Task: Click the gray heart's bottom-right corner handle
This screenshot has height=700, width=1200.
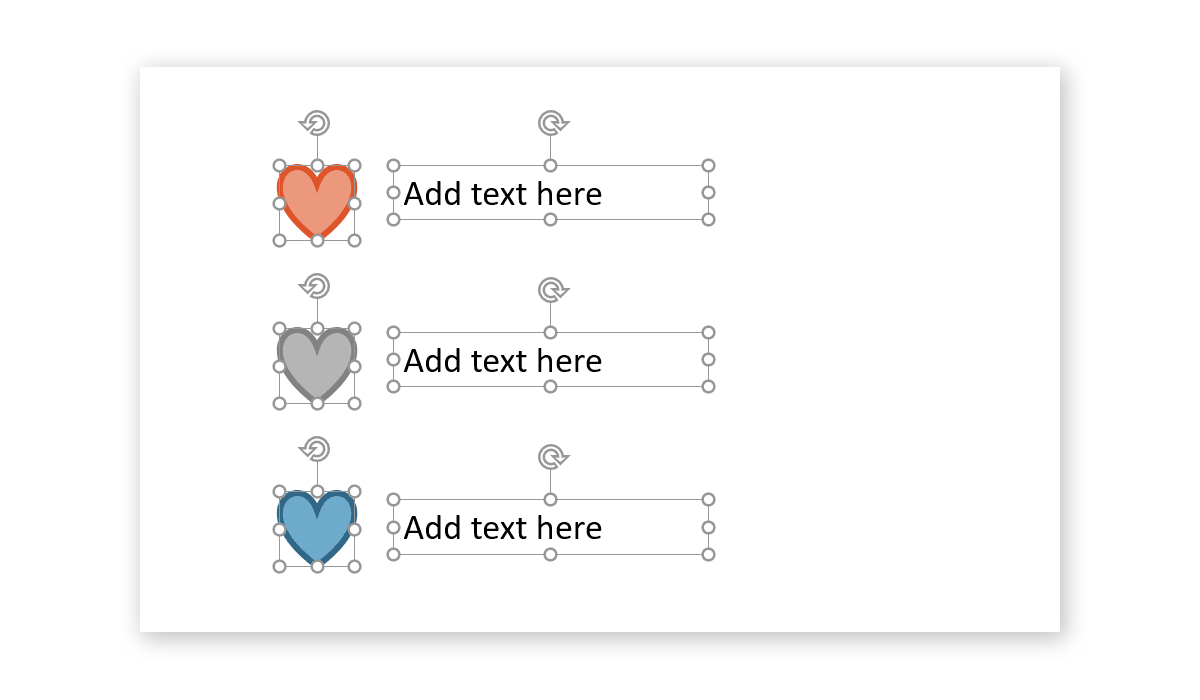Action: 354,403
